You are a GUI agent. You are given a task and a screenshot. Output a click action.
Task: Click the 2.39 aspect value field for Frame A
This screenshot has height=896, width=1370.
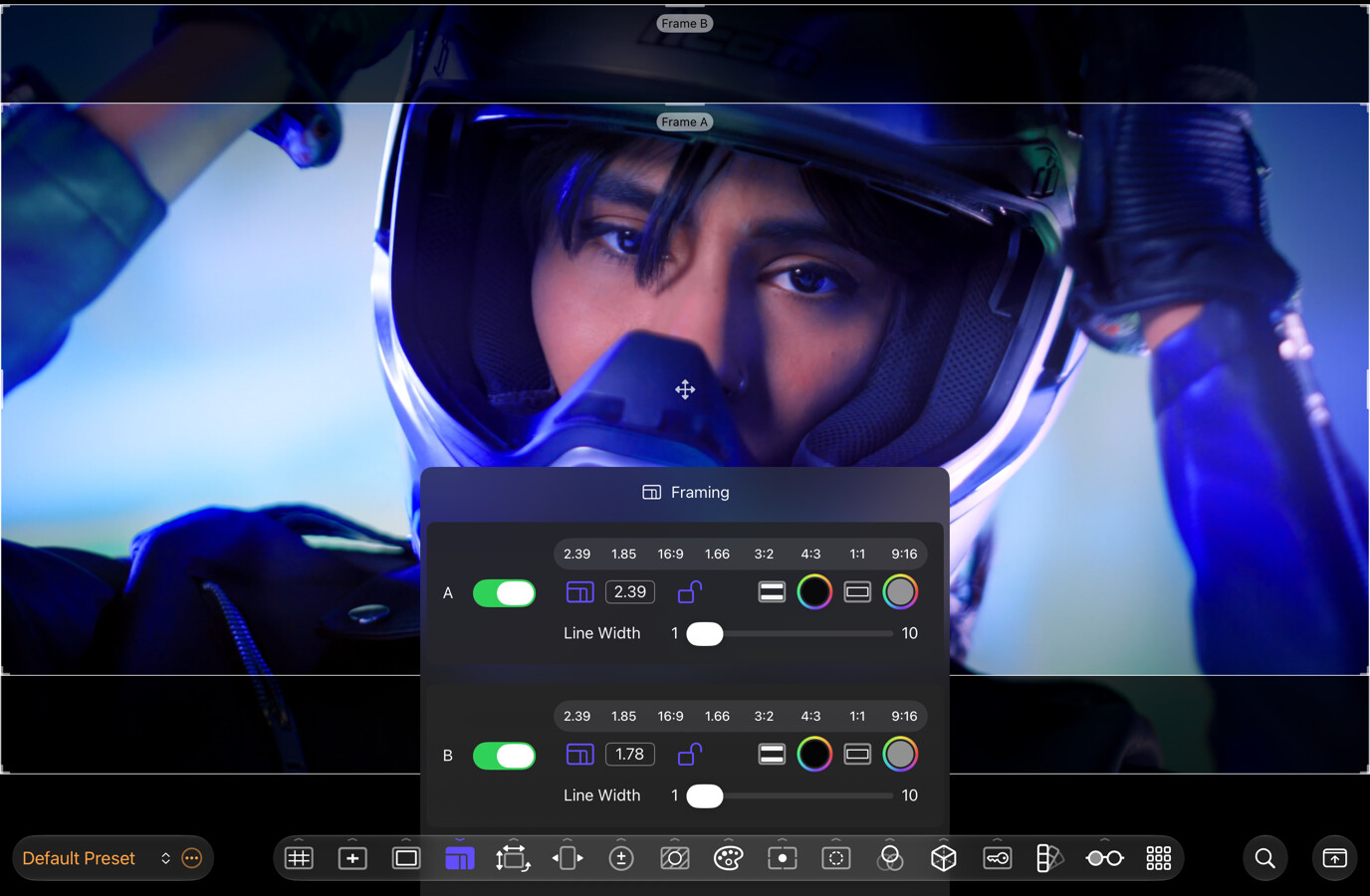coord(630,592)
